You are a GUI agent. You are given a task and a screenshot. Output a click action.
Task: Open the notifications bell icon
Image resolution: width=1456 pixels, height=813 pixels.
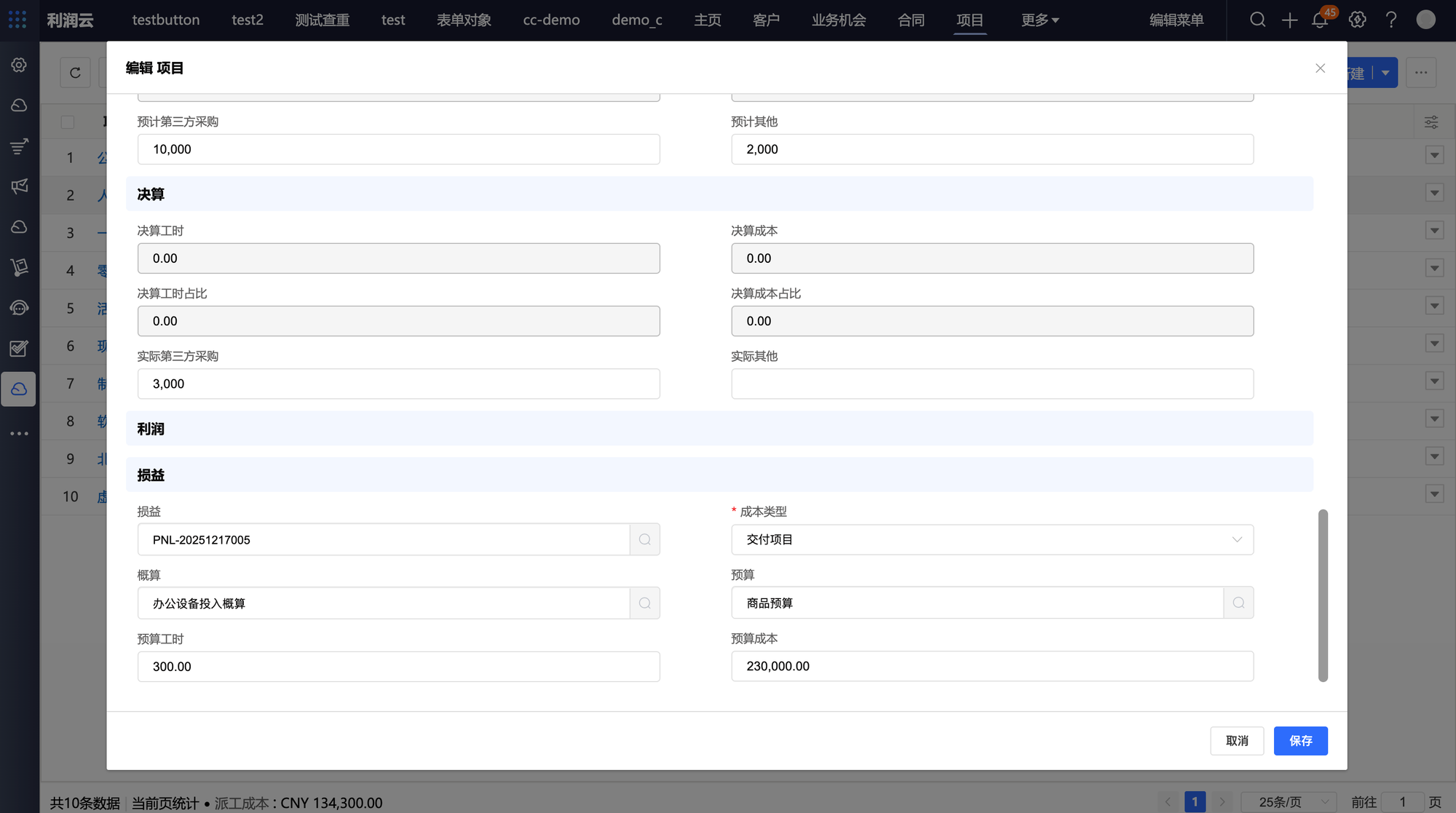[x=1320, y=20]
